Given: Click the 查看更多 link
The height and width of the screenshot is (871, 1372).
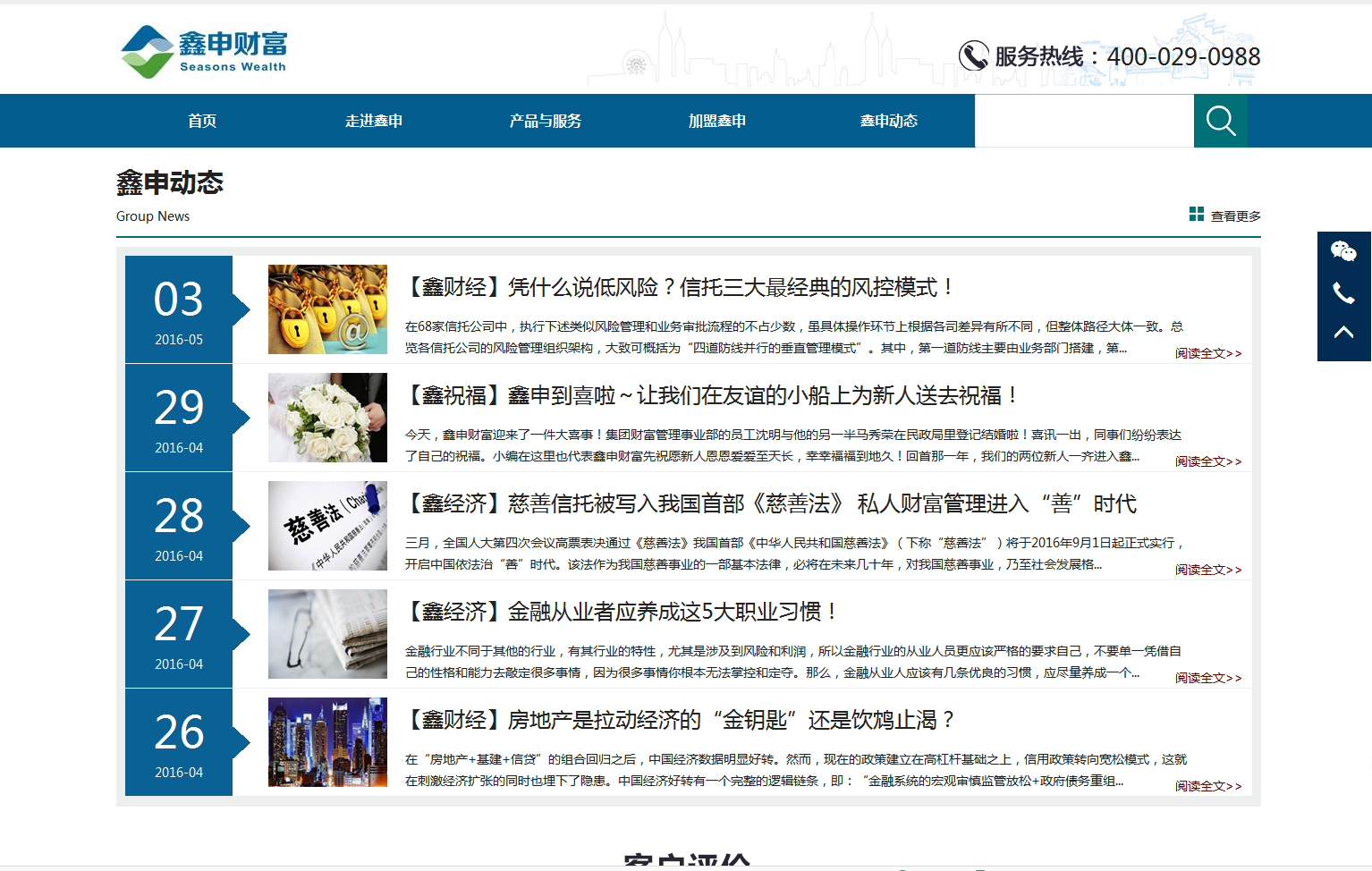Looking at the screenshot, I should coord(1235,216).
